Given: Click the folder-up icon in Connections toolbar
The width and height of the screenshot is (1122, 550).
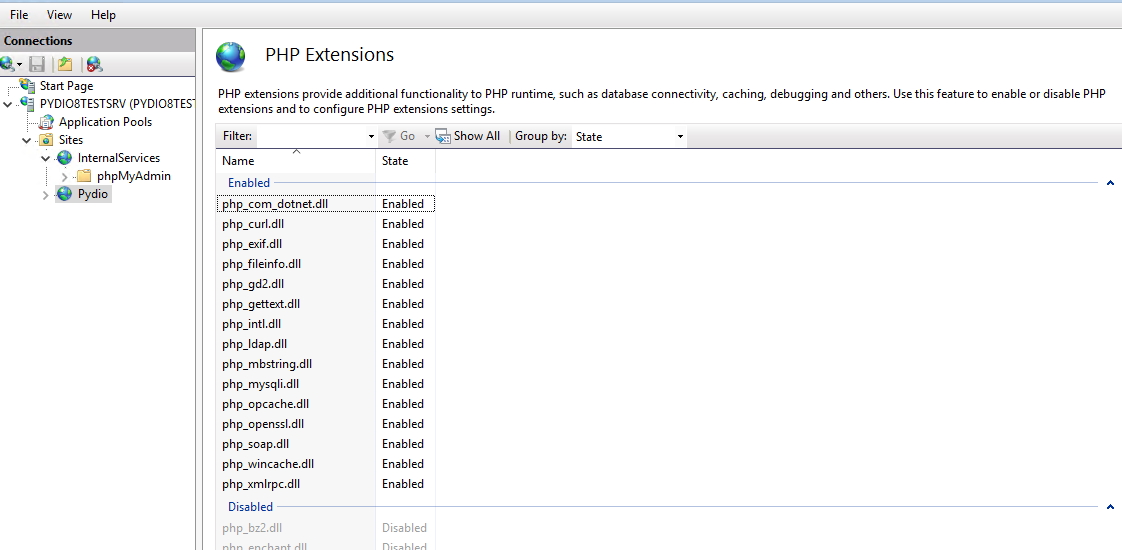Looking at the screenshot, I should pyautogui.click(x=65, y=64).
